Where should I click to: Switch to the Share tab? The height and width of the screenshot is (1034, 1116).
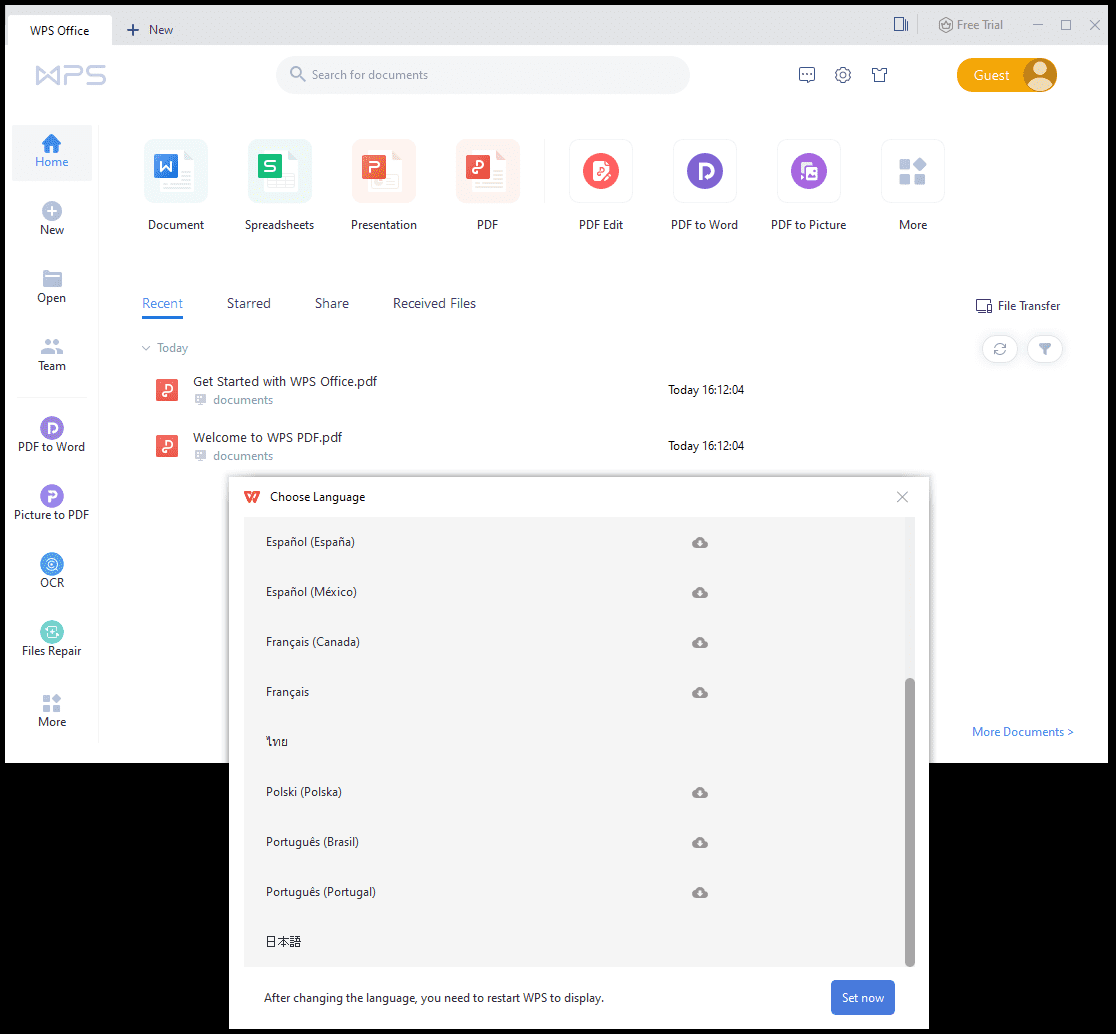coord(332,303)
